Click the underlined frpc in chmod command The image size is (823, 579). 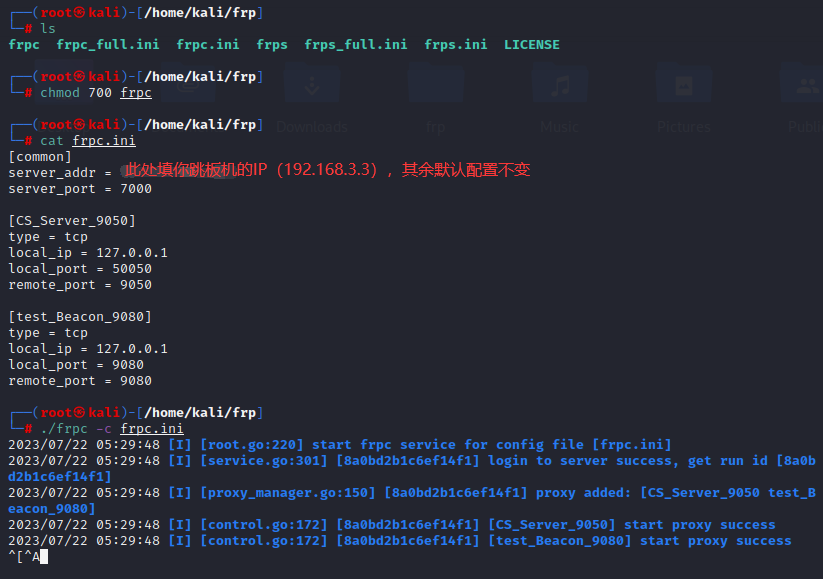point(136,93)
